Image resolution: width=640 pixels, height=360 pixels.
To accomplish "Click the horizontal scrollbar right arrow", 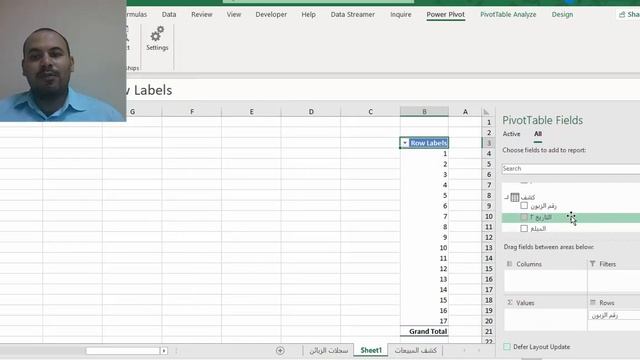I will [x=164, y=351].
